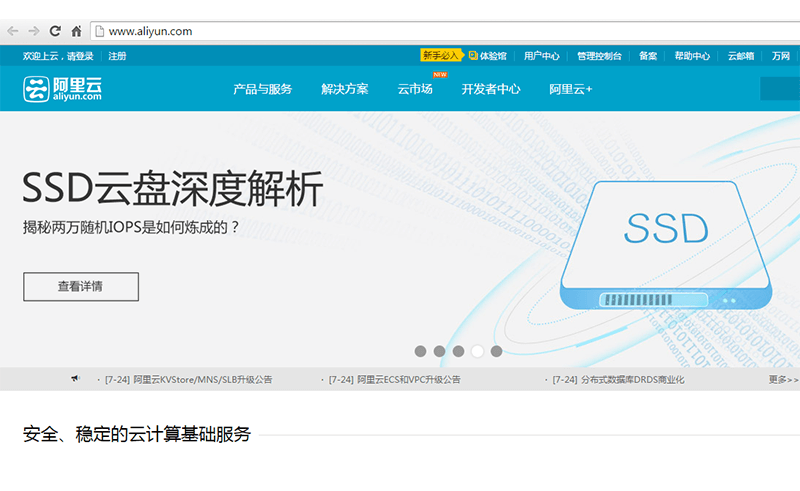Screen dimensions: 800x491
Task: Select the fourth white carousel dot
Action: tap(478, 351)
